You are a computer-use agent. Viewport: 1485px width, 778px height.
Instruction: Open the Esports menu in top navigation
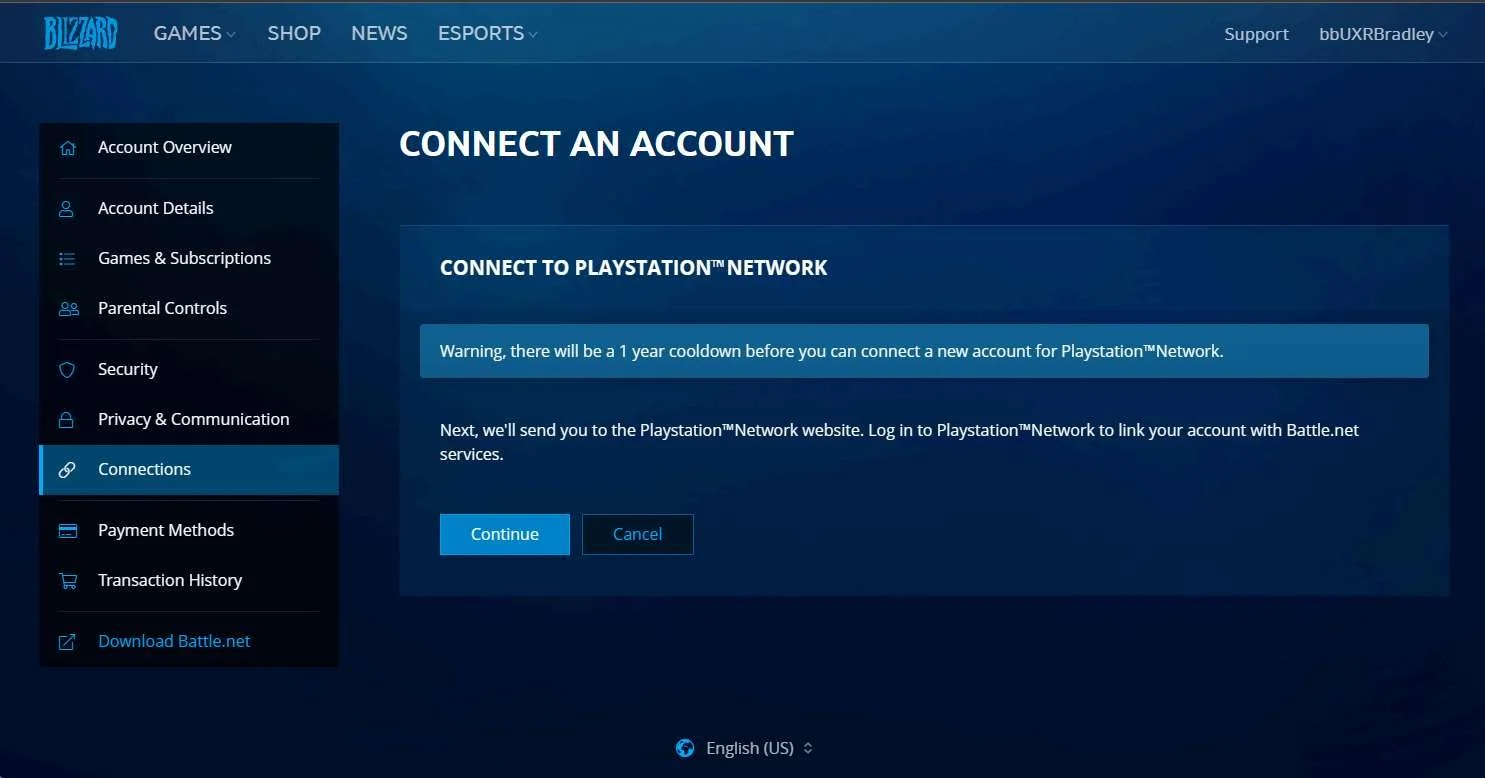(488, 33)
